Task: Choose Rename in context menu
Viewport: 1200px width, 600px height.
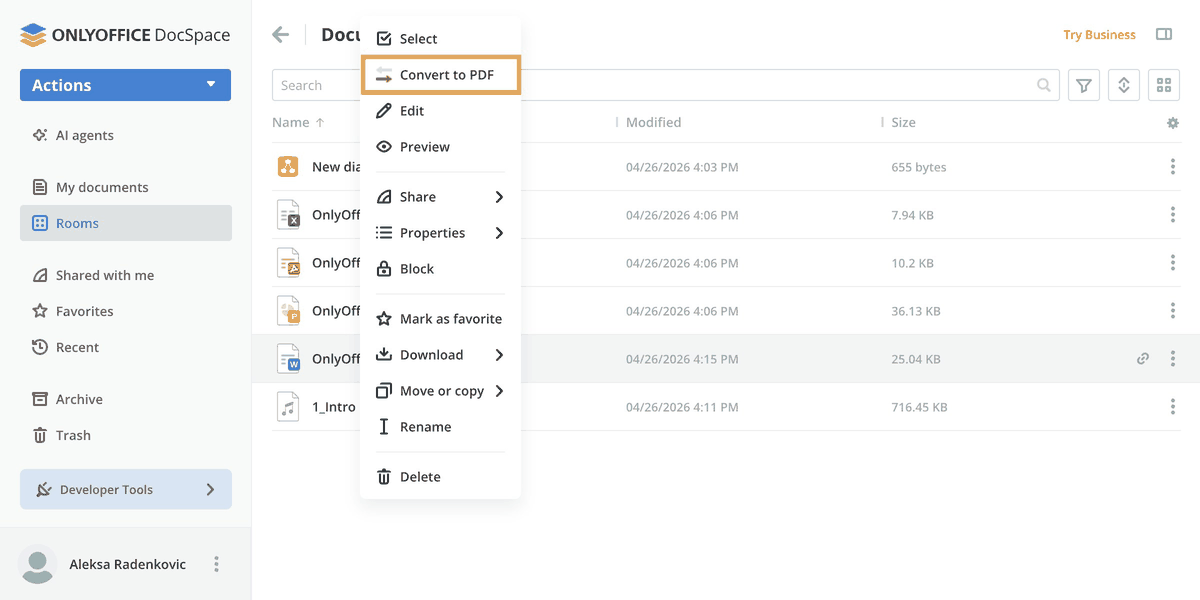Action: coord(440,427)
